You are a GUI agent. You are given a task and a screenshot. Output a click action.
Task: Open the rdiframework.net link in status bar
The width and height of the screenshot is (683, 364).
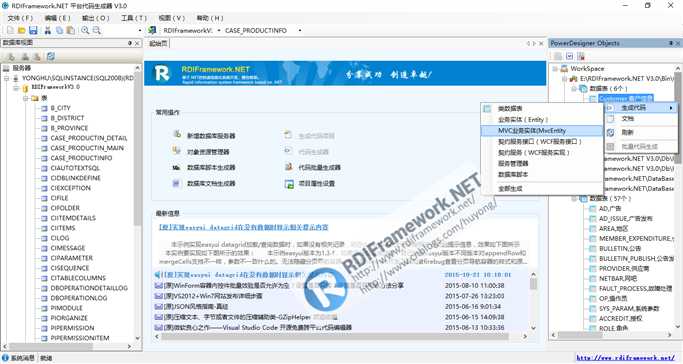click(626, 358)
